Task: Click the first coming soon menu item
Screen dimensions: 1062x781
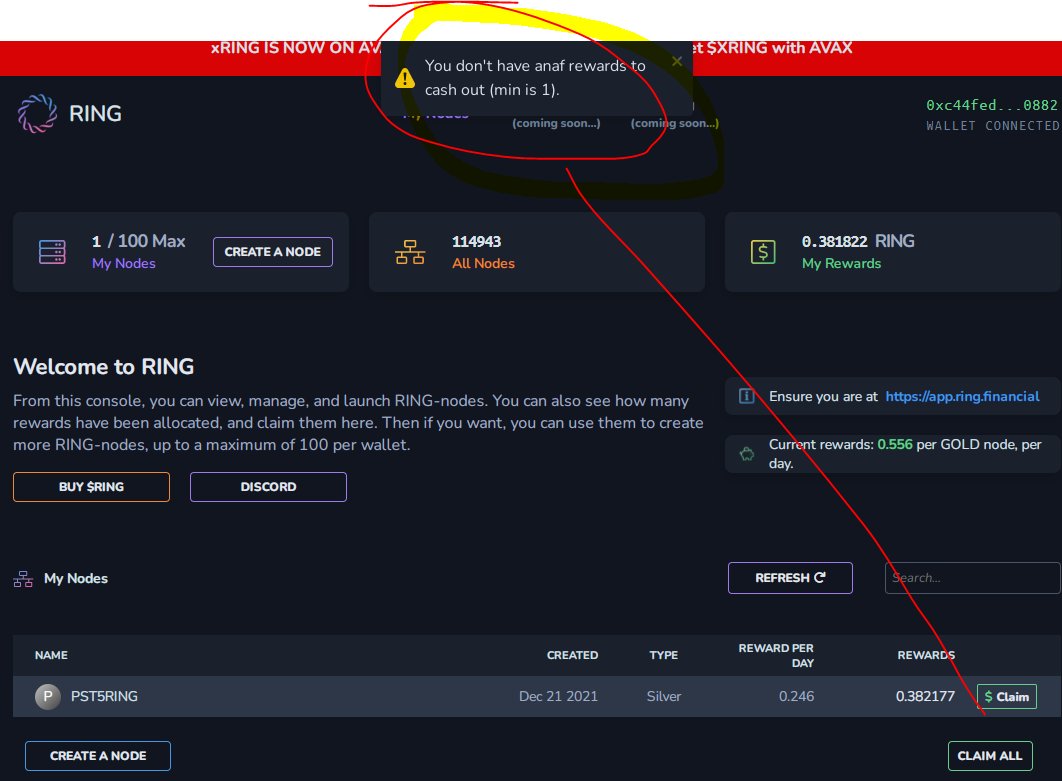Action: [x=556, y=123]
